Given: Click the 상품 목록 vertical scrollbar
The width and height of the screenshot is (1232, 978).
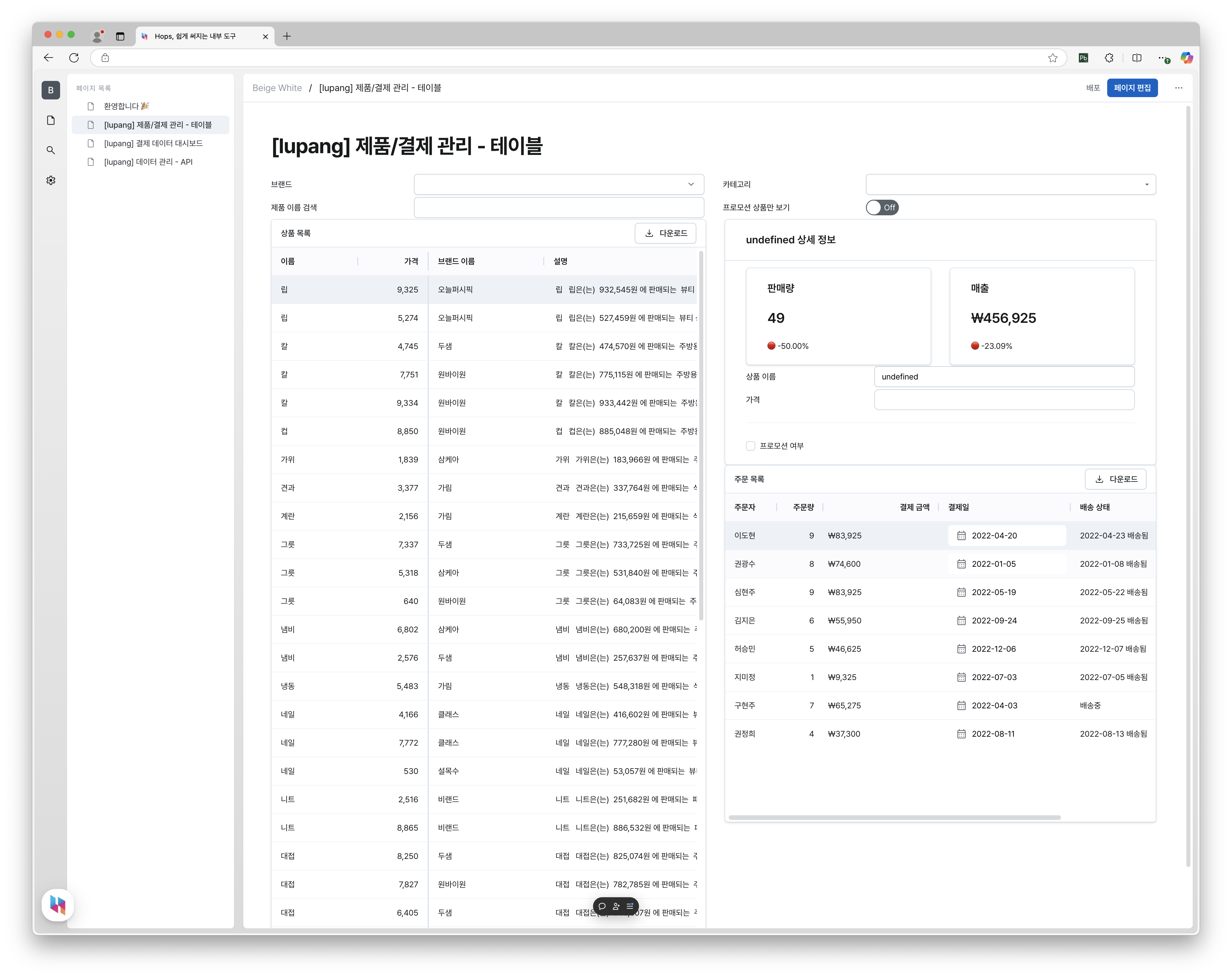Looking at the screenshot, I should 701,436.
